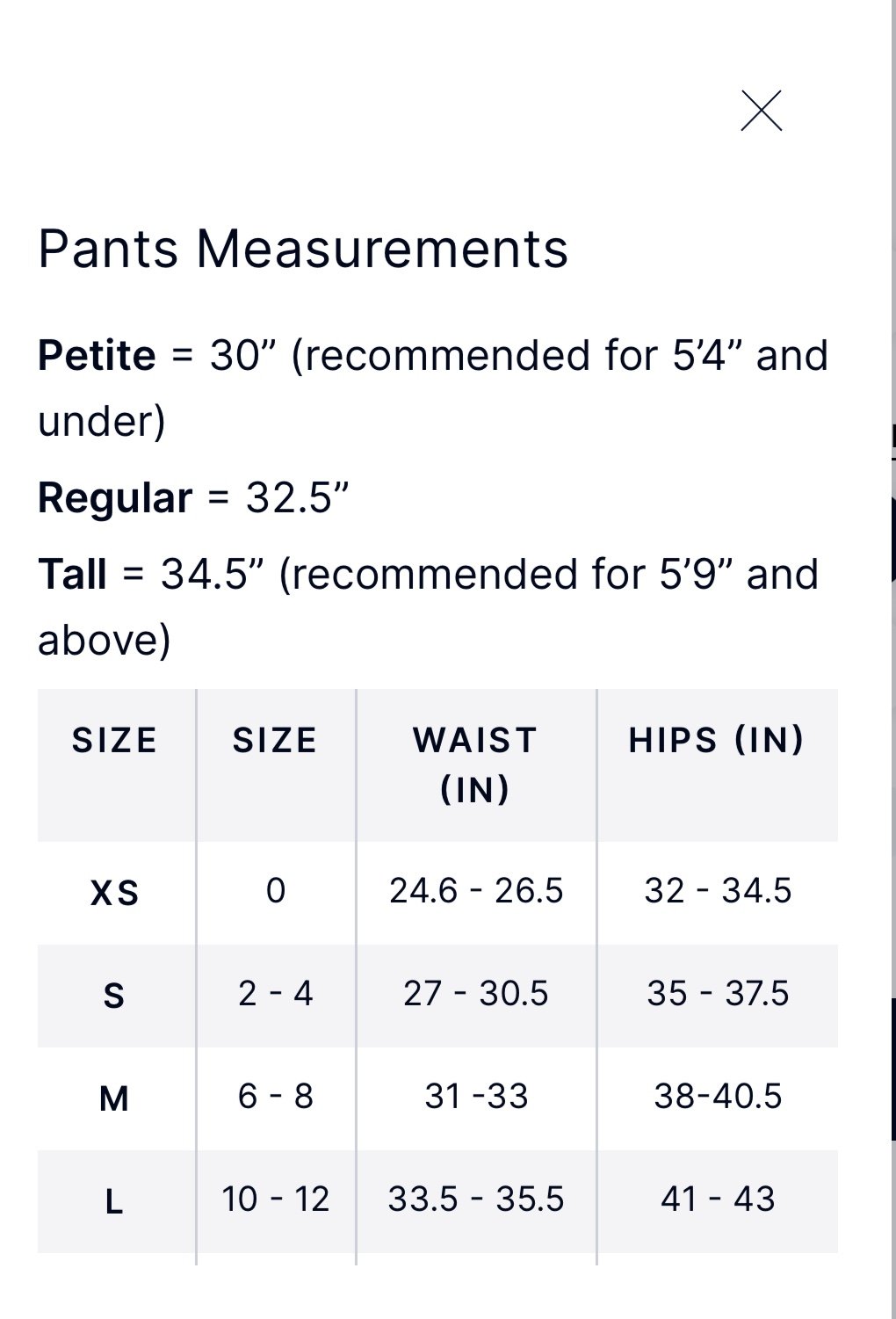Select the S size row label
The width and height of the screenshot is (896, 1319).
coord(114,996)
